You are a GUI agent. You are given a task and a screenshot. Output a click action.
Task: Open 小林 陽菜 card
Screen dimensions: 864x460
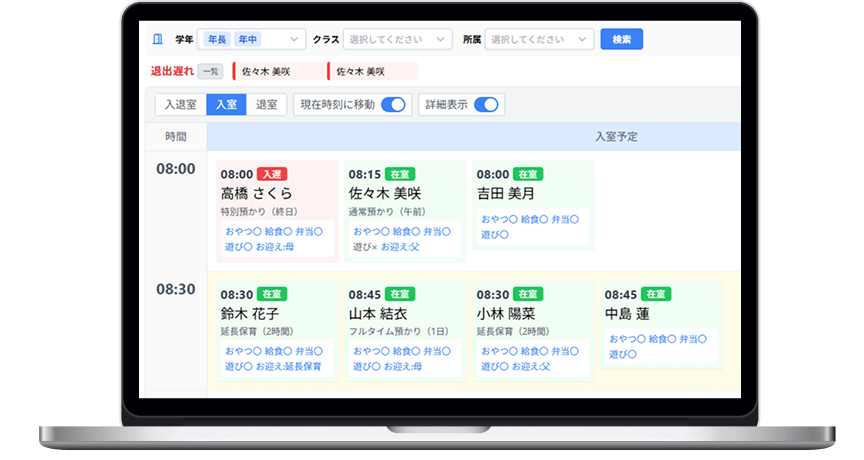533,331
